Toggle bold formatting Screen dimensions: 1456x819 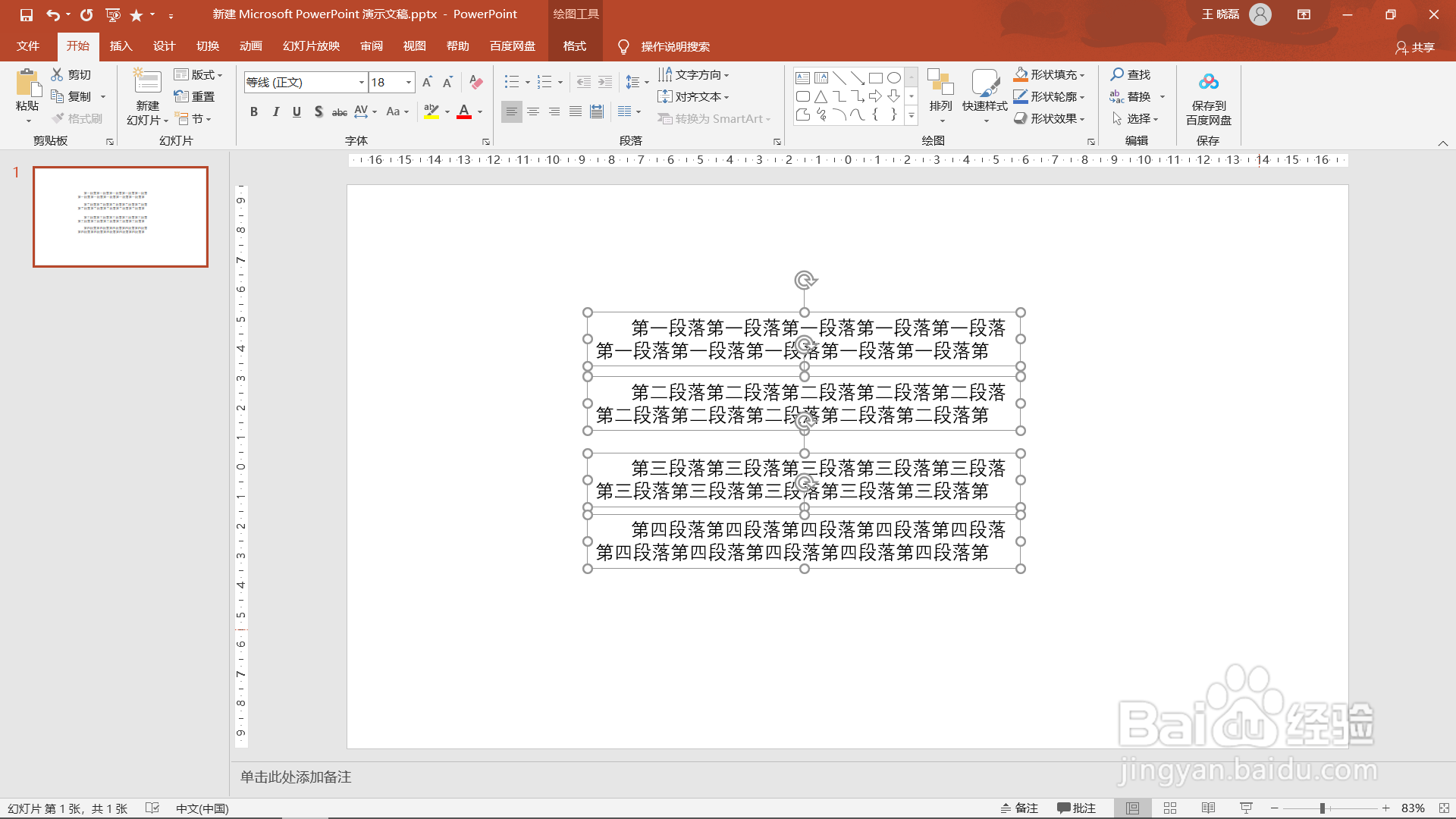(x=254, y=111)
